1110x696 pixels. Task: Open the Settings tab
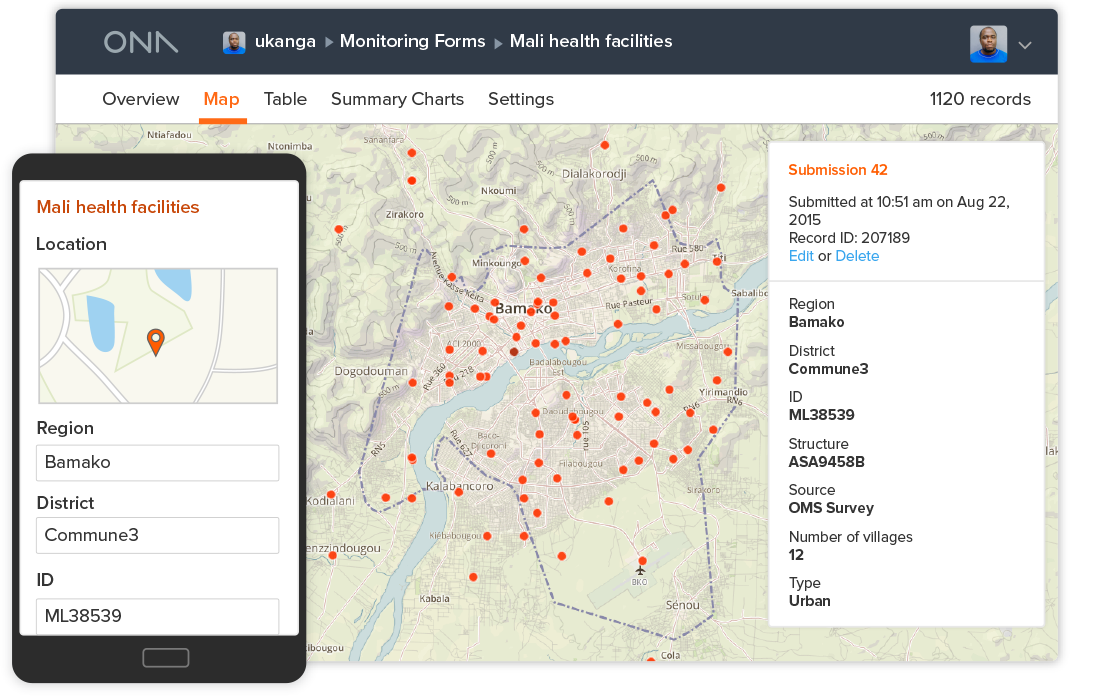click(x=521, y=99)
